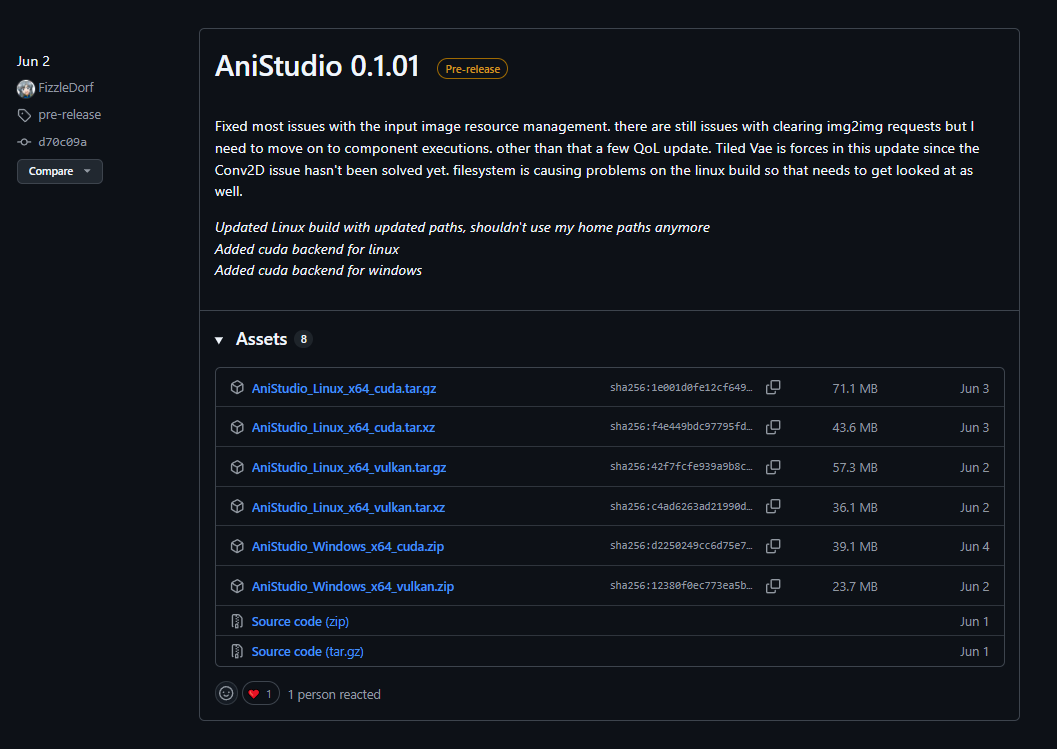Image resolution: width=1057 pixels, height=749 pixels.
Task: Click the 71.1 MB file size
Action: coord(855,388)
